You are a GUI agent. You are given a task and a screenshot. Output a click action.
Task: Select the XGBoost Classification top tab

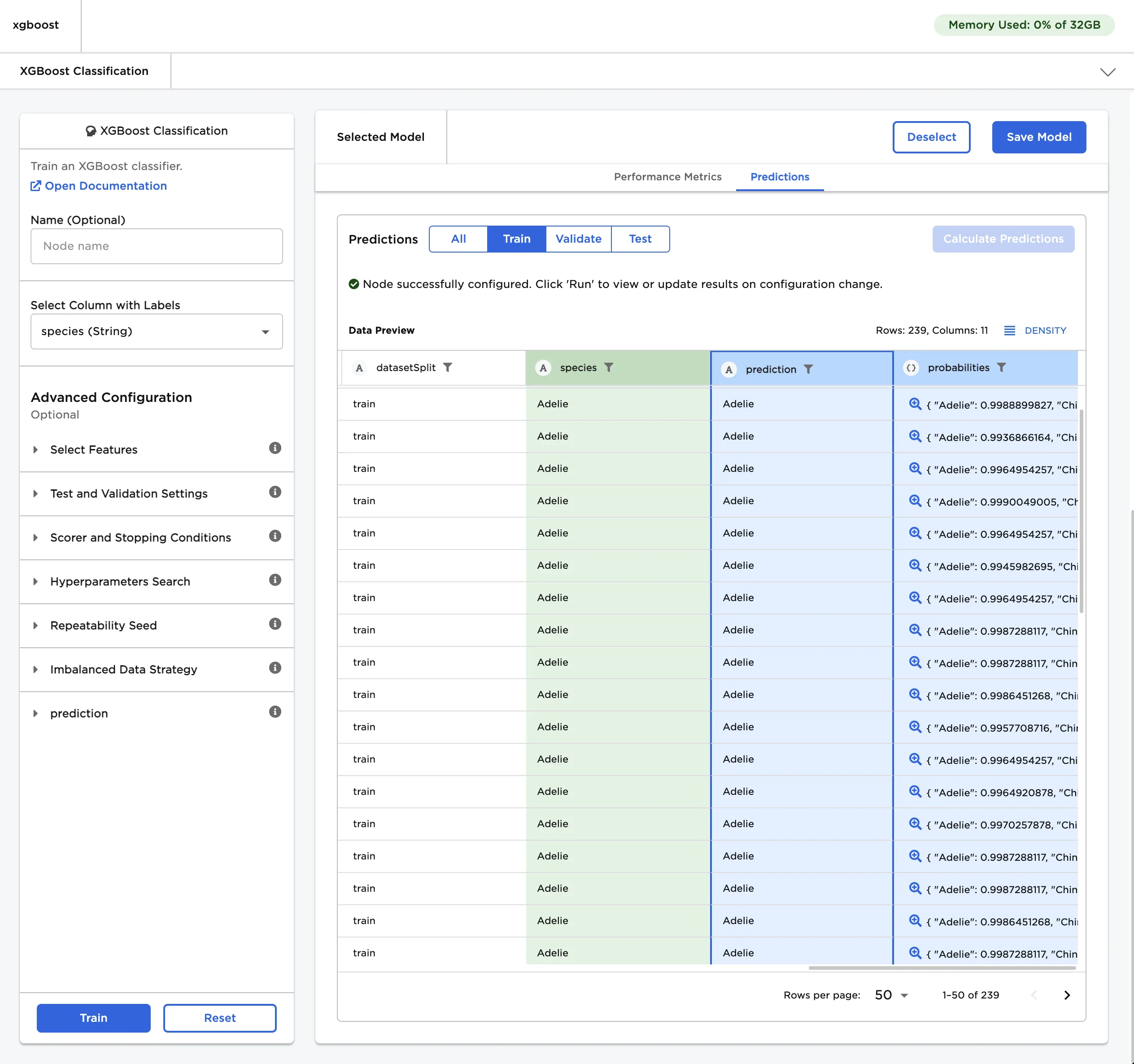[84, 71]
